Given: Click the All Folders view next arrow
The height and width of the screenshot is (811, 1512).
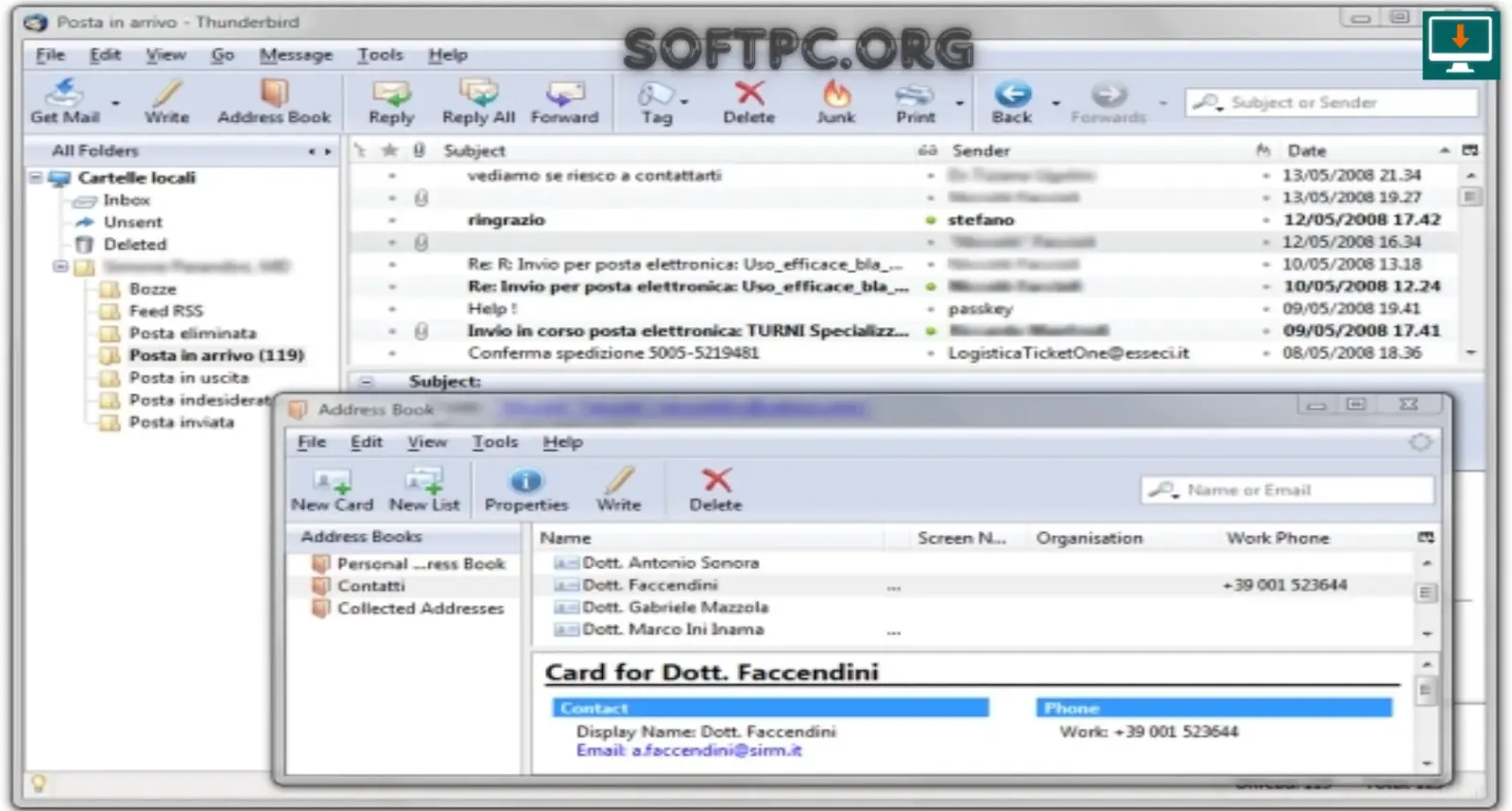Looking at the screenshot, I should 328,151.
